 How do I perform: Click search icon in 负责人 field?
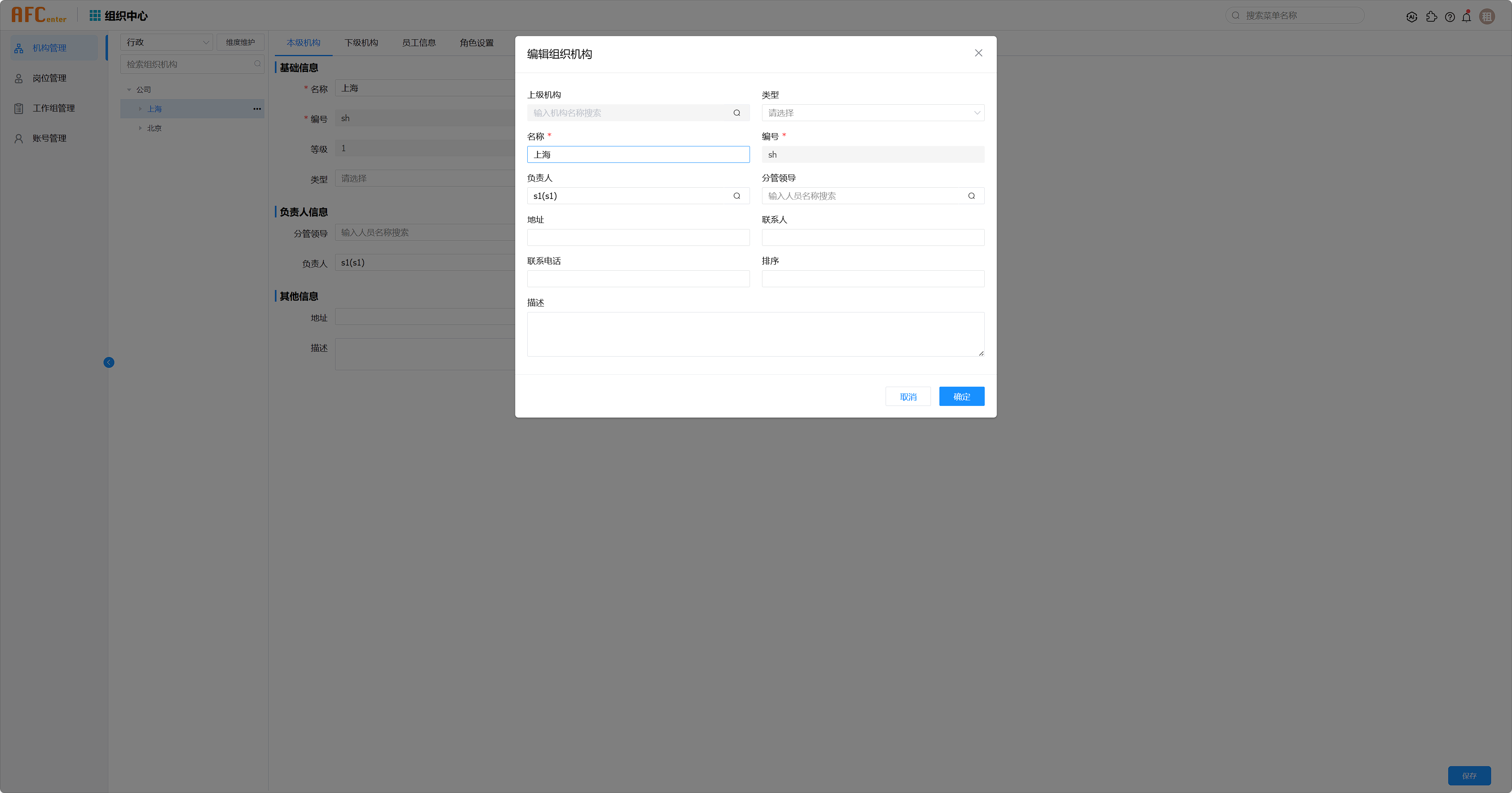[737, 196]
